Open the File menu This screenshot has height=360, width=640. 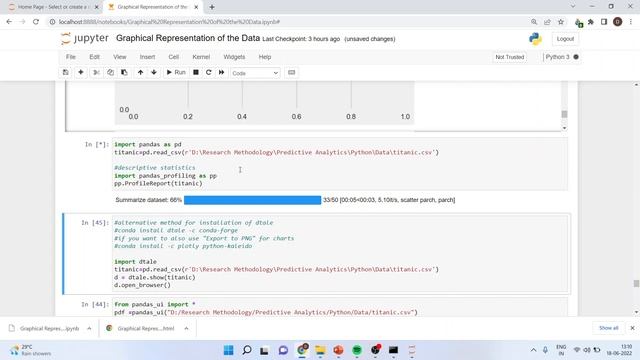[71, 57]
